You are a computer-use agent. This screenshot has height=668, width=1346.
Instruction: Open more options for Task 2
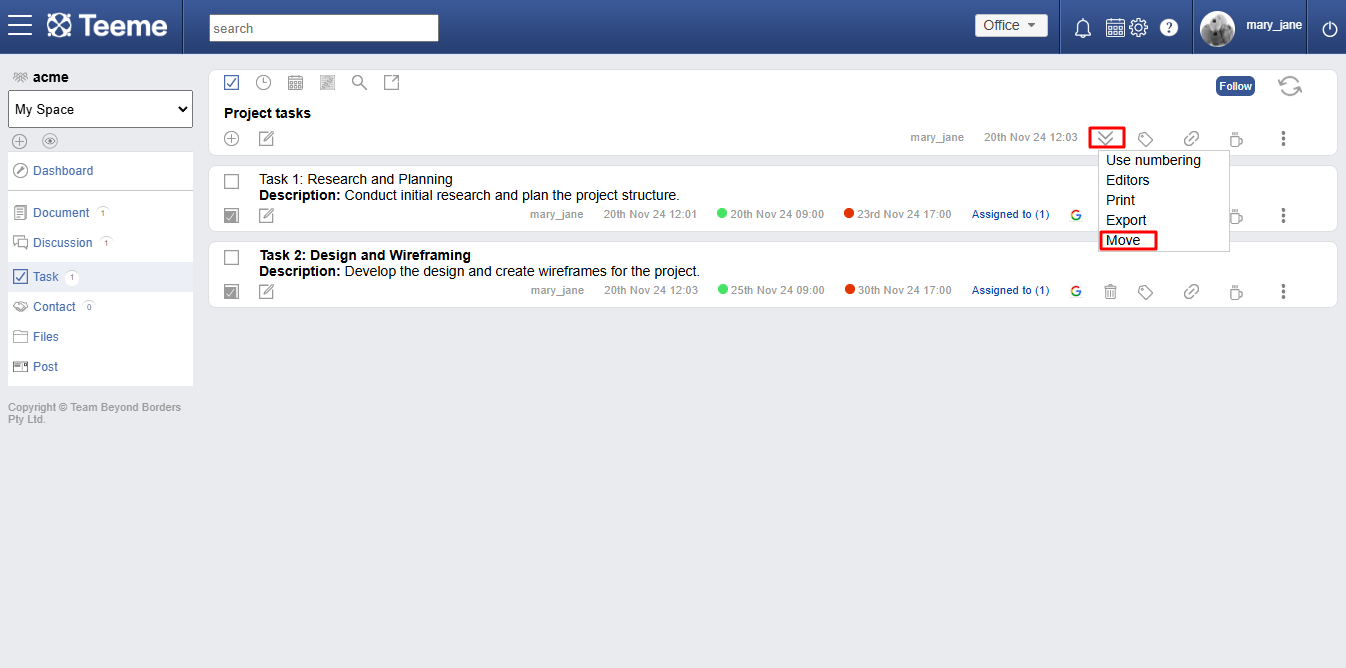click(1283, 292)
